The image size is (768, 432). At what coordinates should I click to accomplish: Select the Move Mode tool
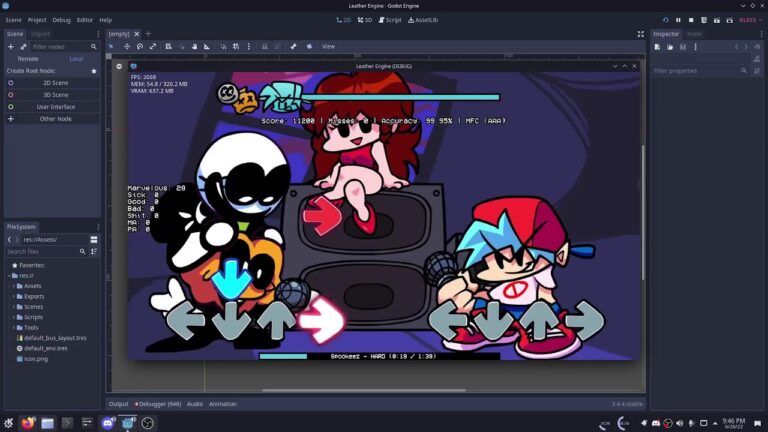pyautogui.click(x=127, y=47)
